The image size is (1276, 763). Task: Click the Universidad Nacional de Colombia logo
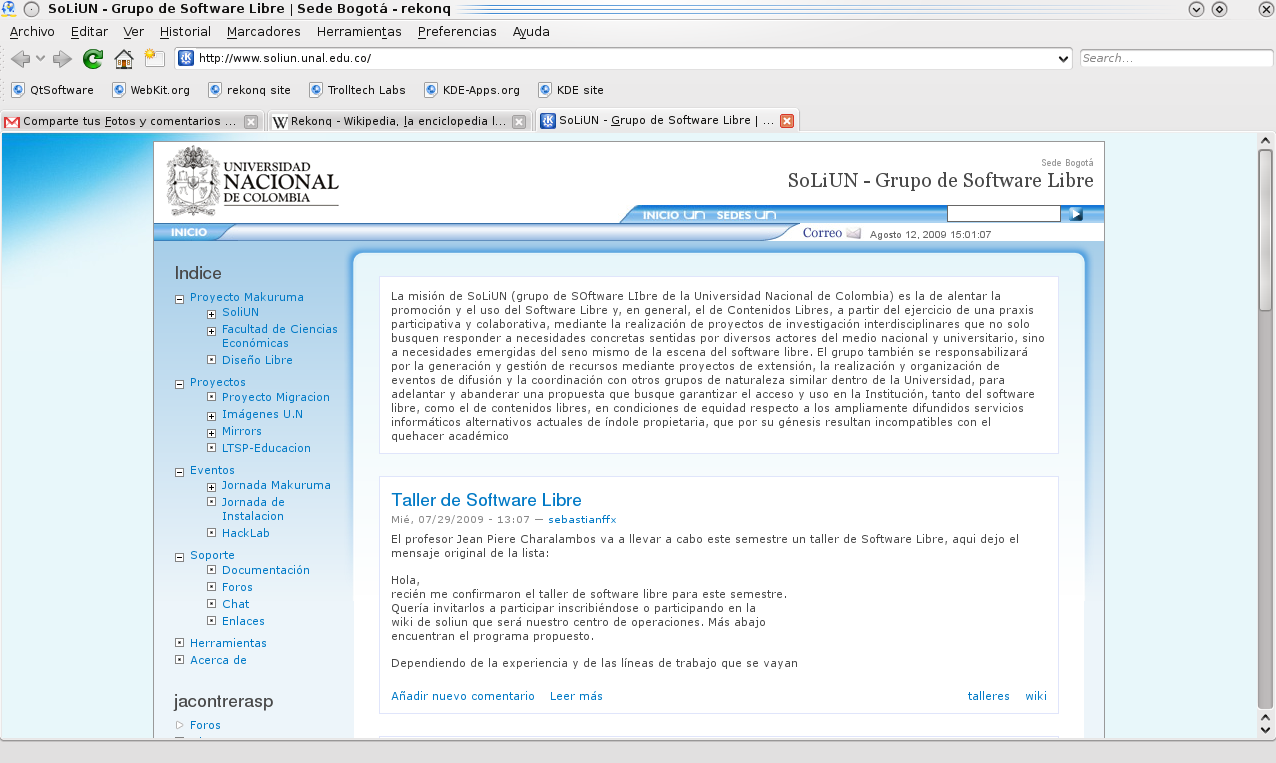252,180
